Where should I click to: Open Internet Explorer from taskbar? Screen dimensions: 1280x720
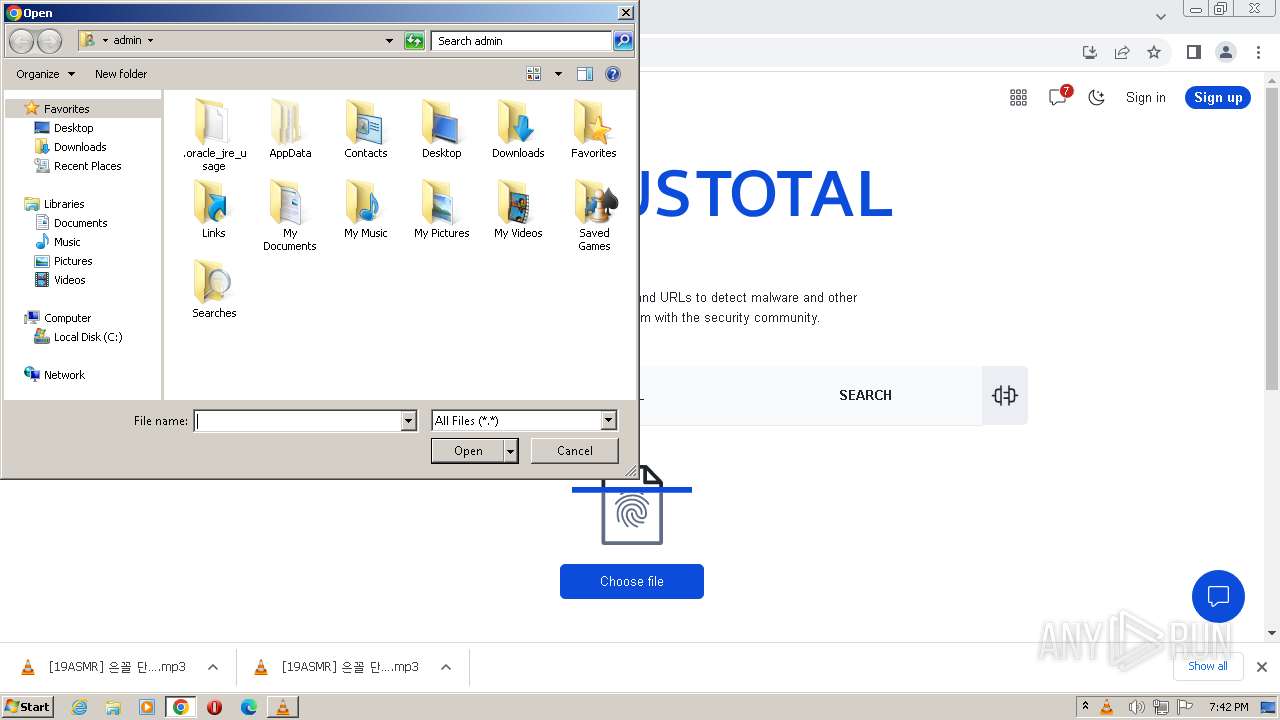point(79,707)
